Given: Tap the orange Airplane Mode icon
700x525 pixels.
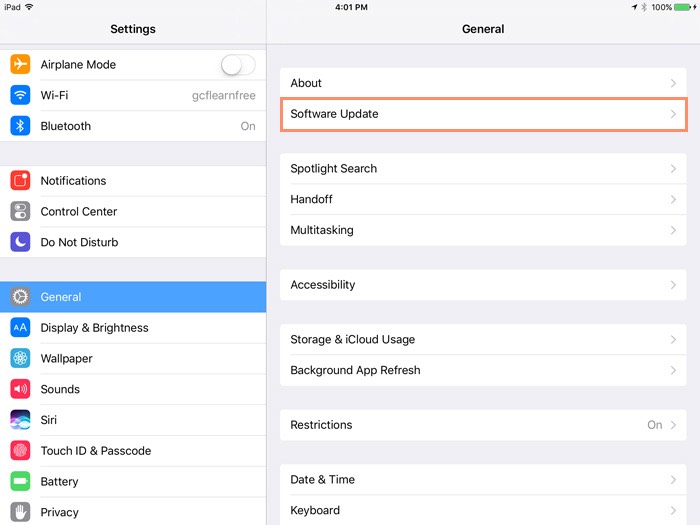Looking at the screenshot, I should 20,65.
